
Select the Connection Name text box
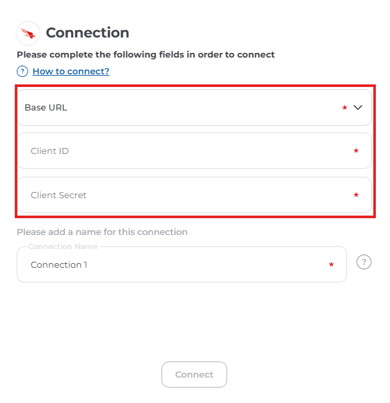point(182,264)
